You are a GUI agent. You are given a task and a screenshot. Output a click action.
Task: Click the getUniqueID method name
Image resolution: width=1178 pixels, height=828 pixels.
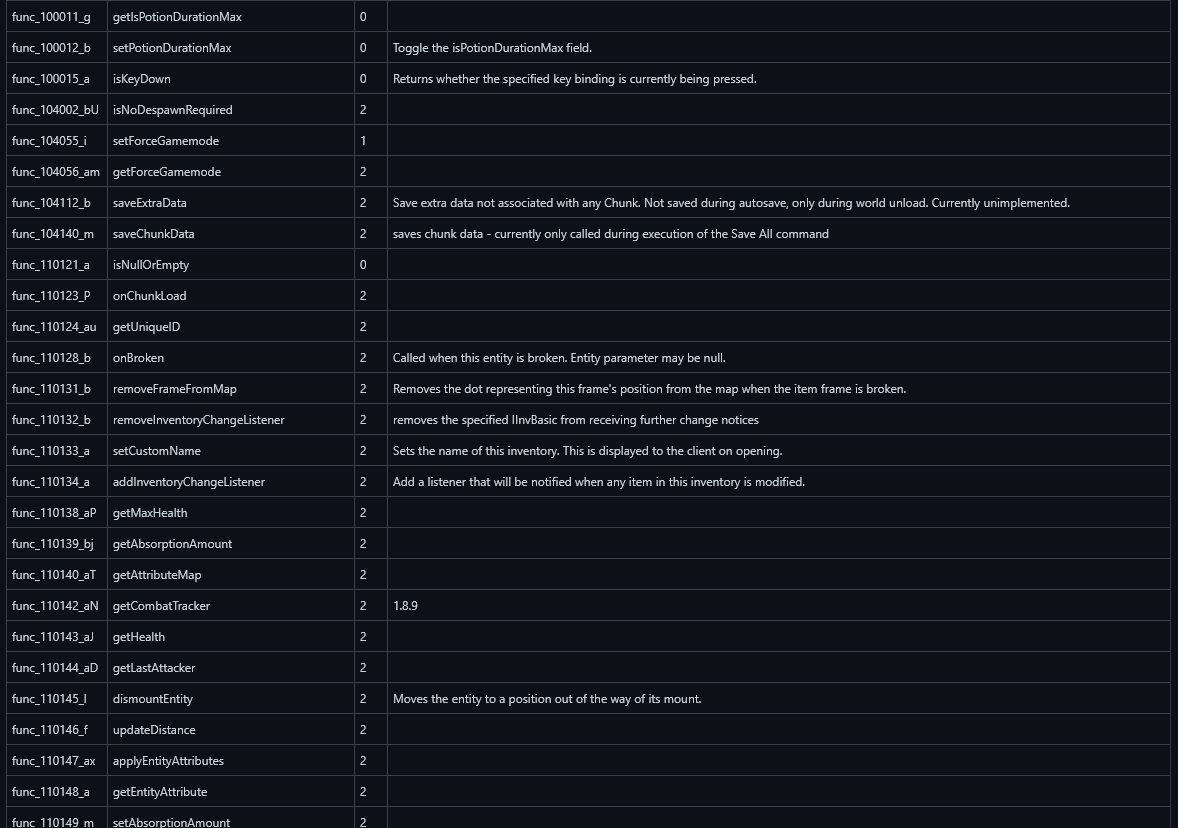pos(146,327)
